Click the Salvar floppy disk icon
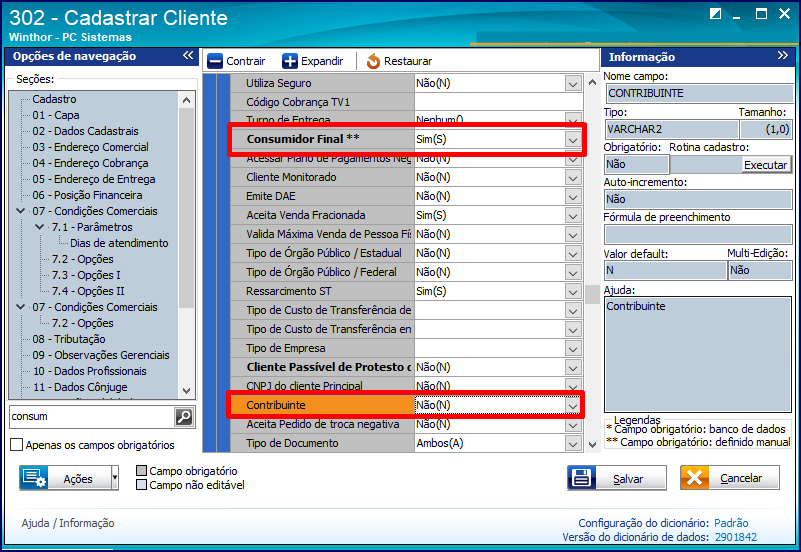Screen dimensions: 801x552 (x=582, y=478)
